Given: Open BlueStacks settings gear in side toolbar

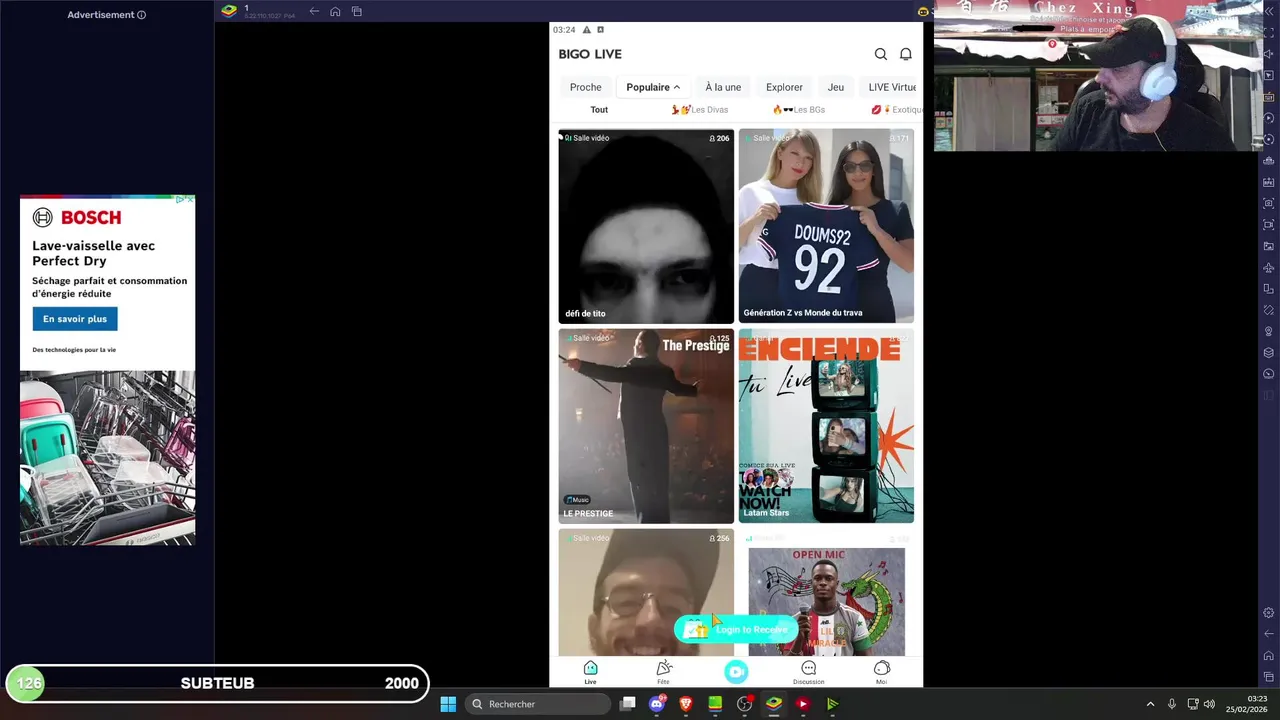Looking at the screenshot, I should pos(1268,613).
